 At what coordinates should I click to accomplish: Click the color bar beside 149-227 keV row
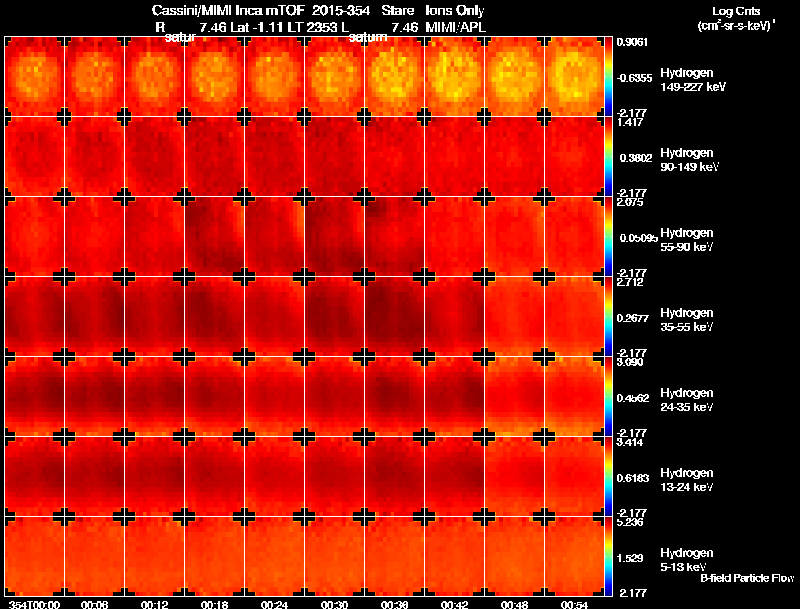(608, 77)
